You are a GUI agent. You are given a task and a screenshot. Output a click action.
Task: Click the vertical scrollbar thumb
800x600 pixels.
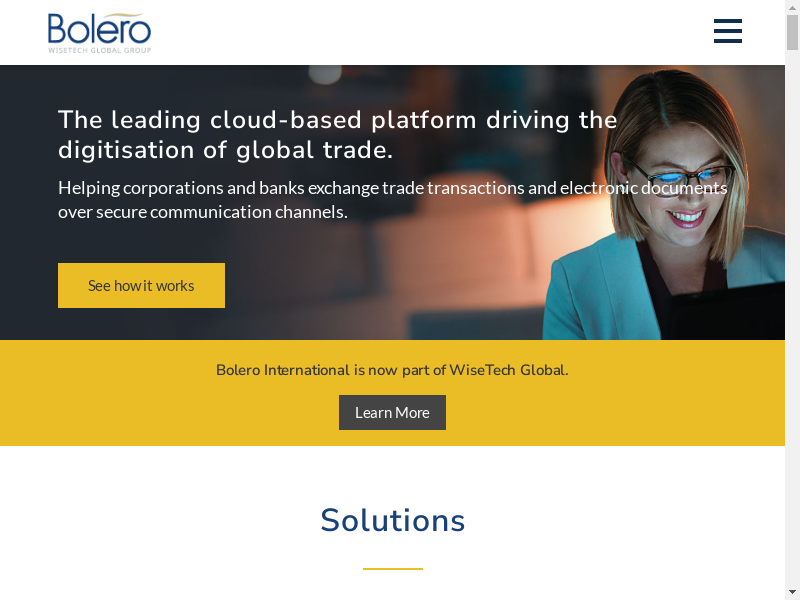pyautogui.click(x=792, y=32)
